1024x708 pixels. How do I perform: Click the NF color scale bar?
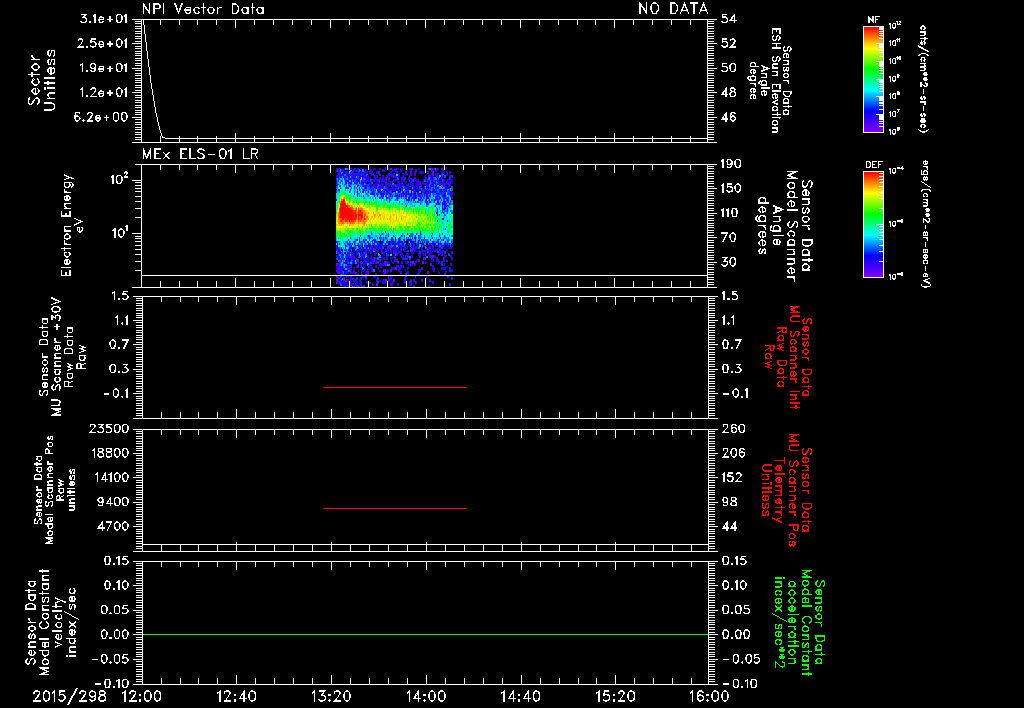[x=873, y=79]
